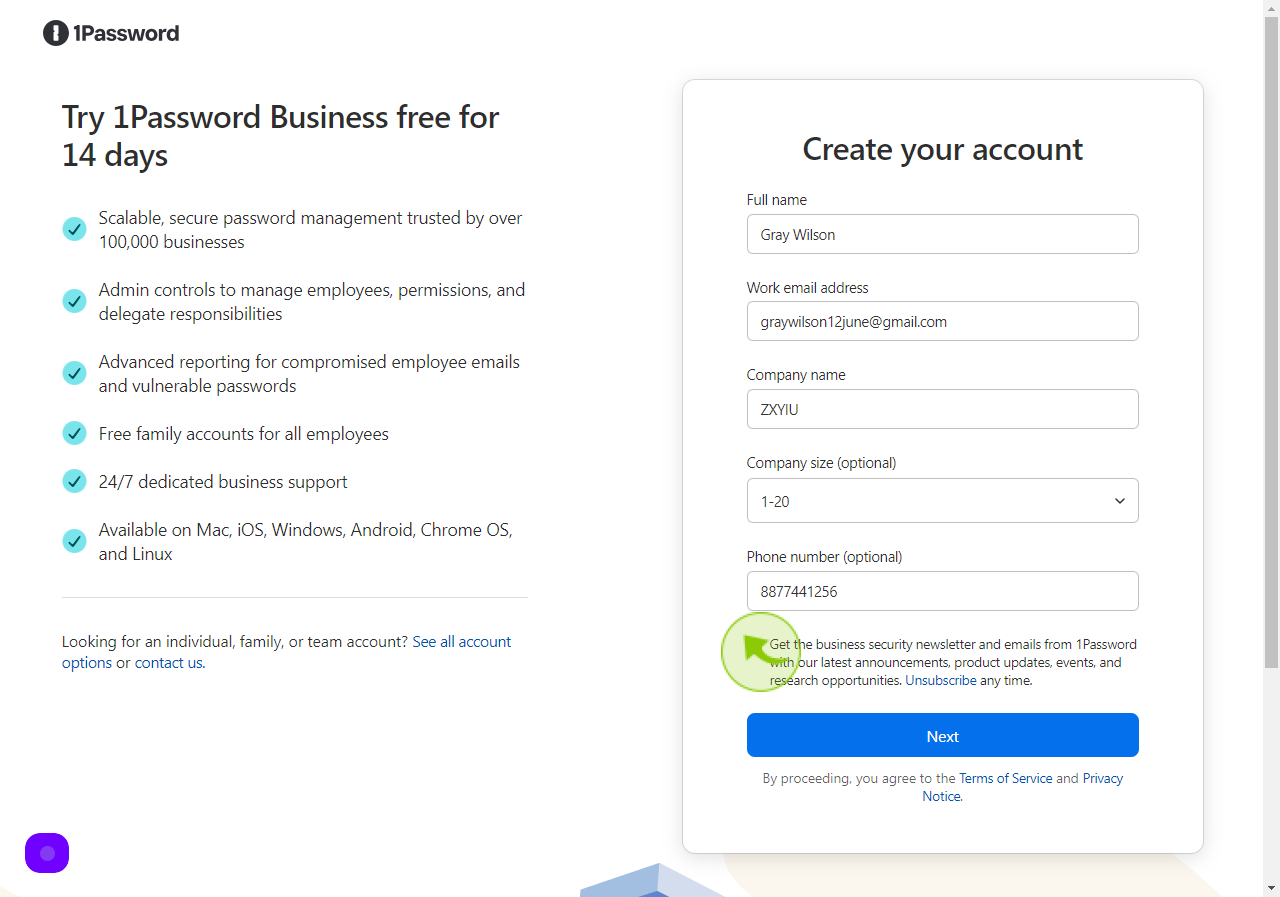Click the scrollbar up arrow
Screen dimensions: 1280x897
click(1271, 8)
